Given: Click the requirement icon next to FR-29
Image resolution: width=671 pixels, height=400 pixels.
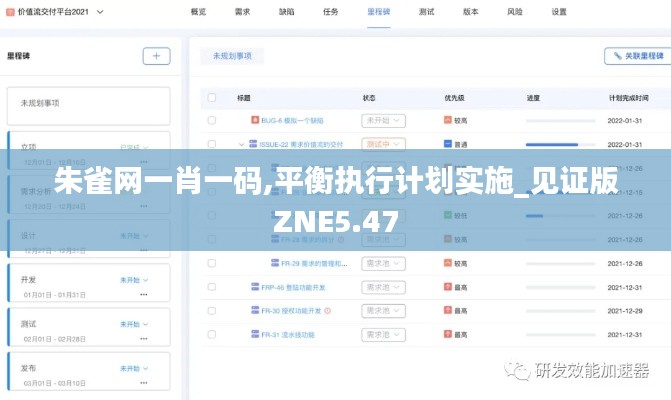Looking at the screenshot, I should pyautogui.click(x=275, y=263).
